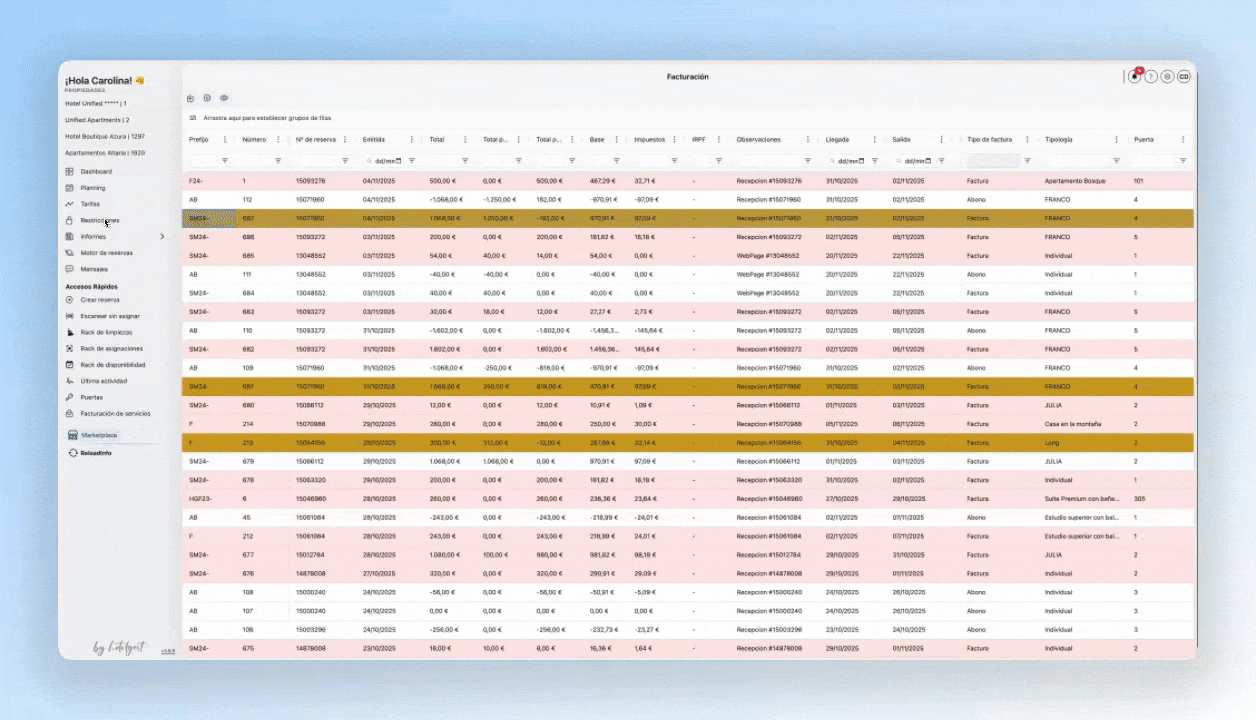Open the Tipo de factura filter dropdown
This screenshot has height=720, width=1256.
click(x=994, y=160)
